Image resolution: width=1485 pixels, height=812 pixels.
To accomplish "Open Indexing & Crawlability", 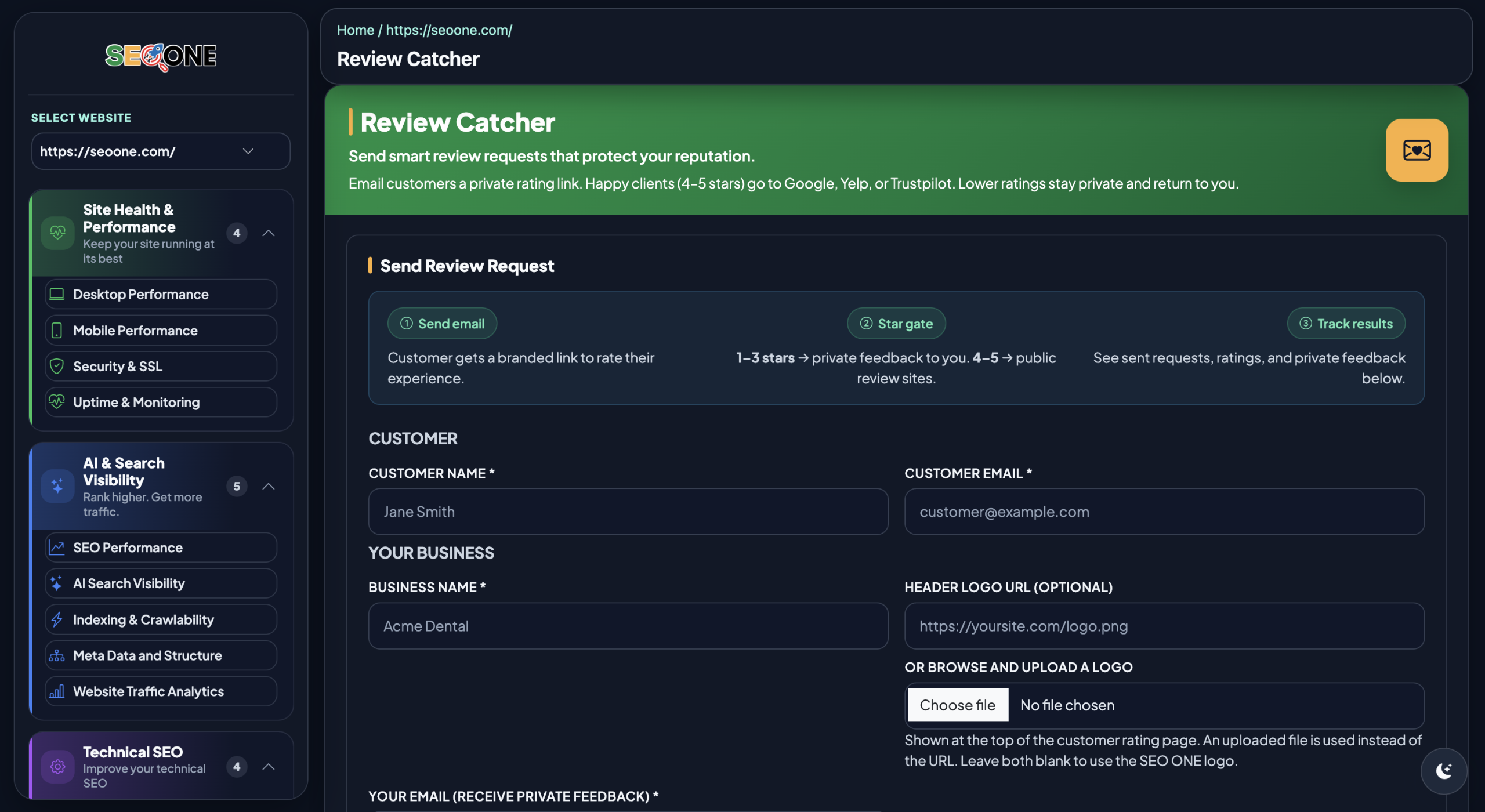I will 161,619.
